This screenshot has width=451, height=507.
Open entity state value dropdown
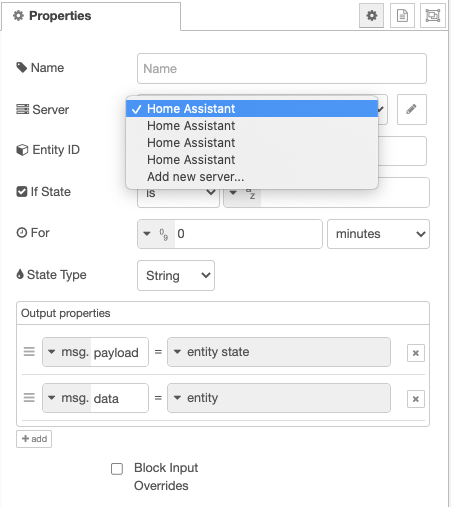(279, 352)
